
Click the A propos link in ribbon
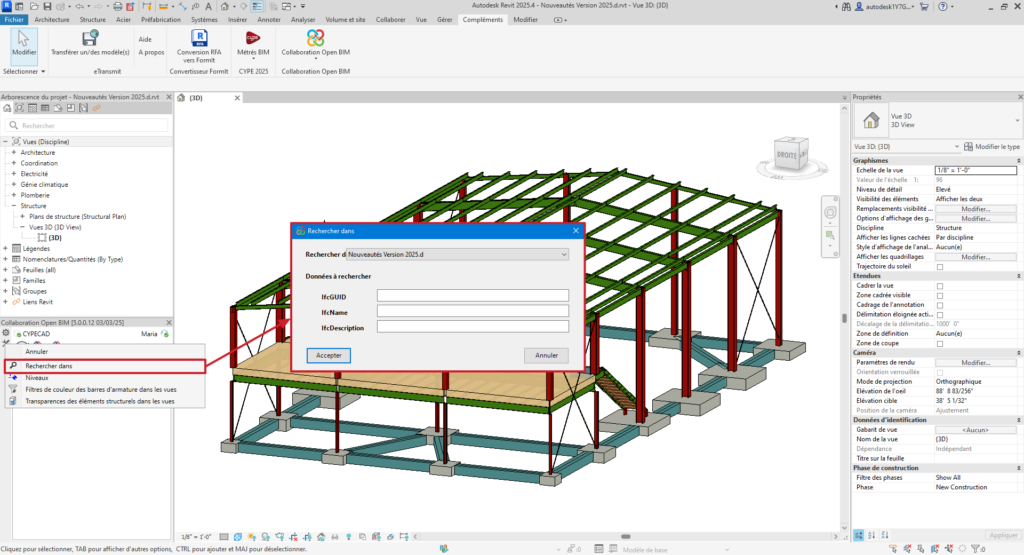tap(152, 52)
